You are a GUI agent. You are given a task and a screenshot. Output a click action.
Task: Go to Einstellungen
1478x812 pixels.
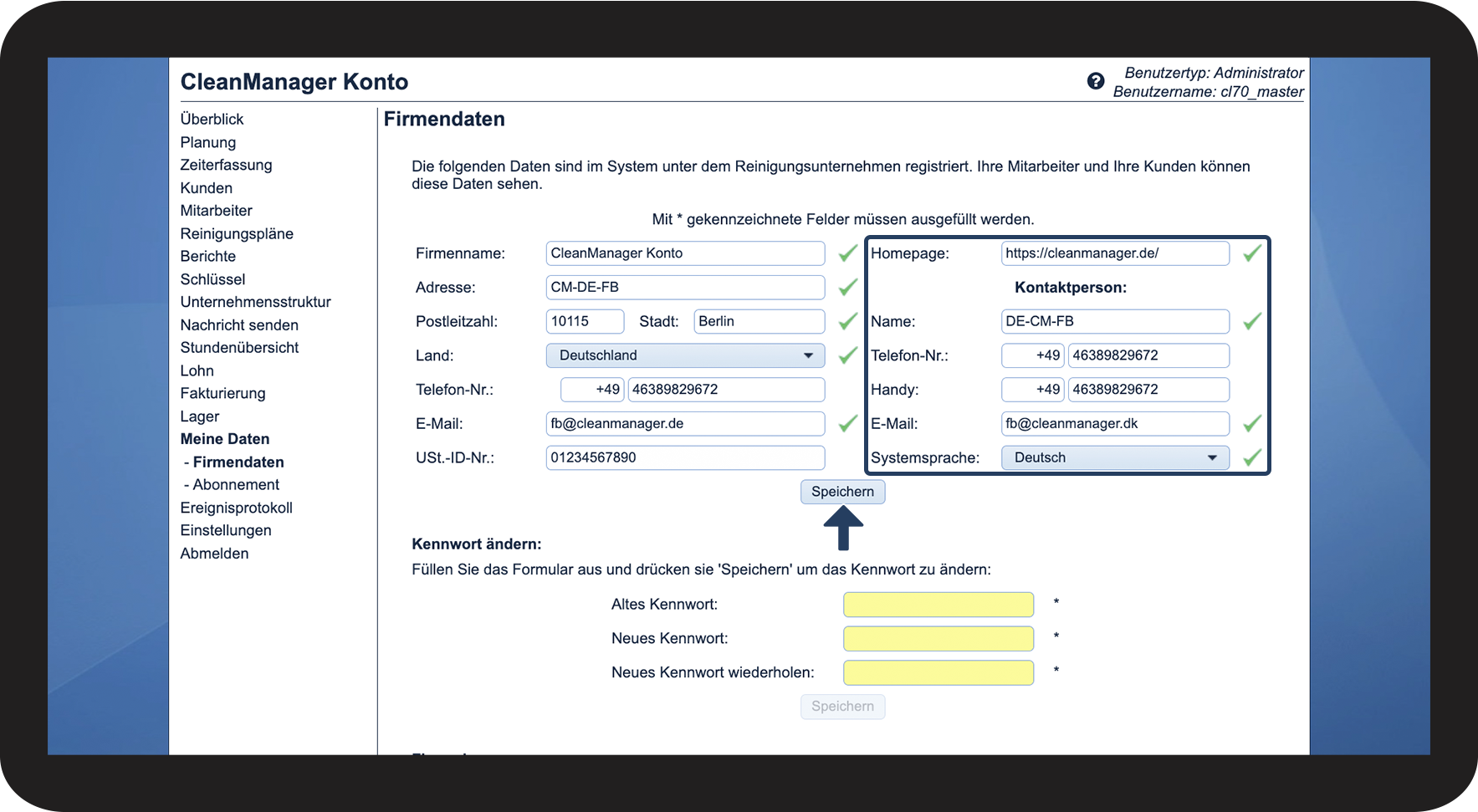pyautogui.click(x=226, y=530)
